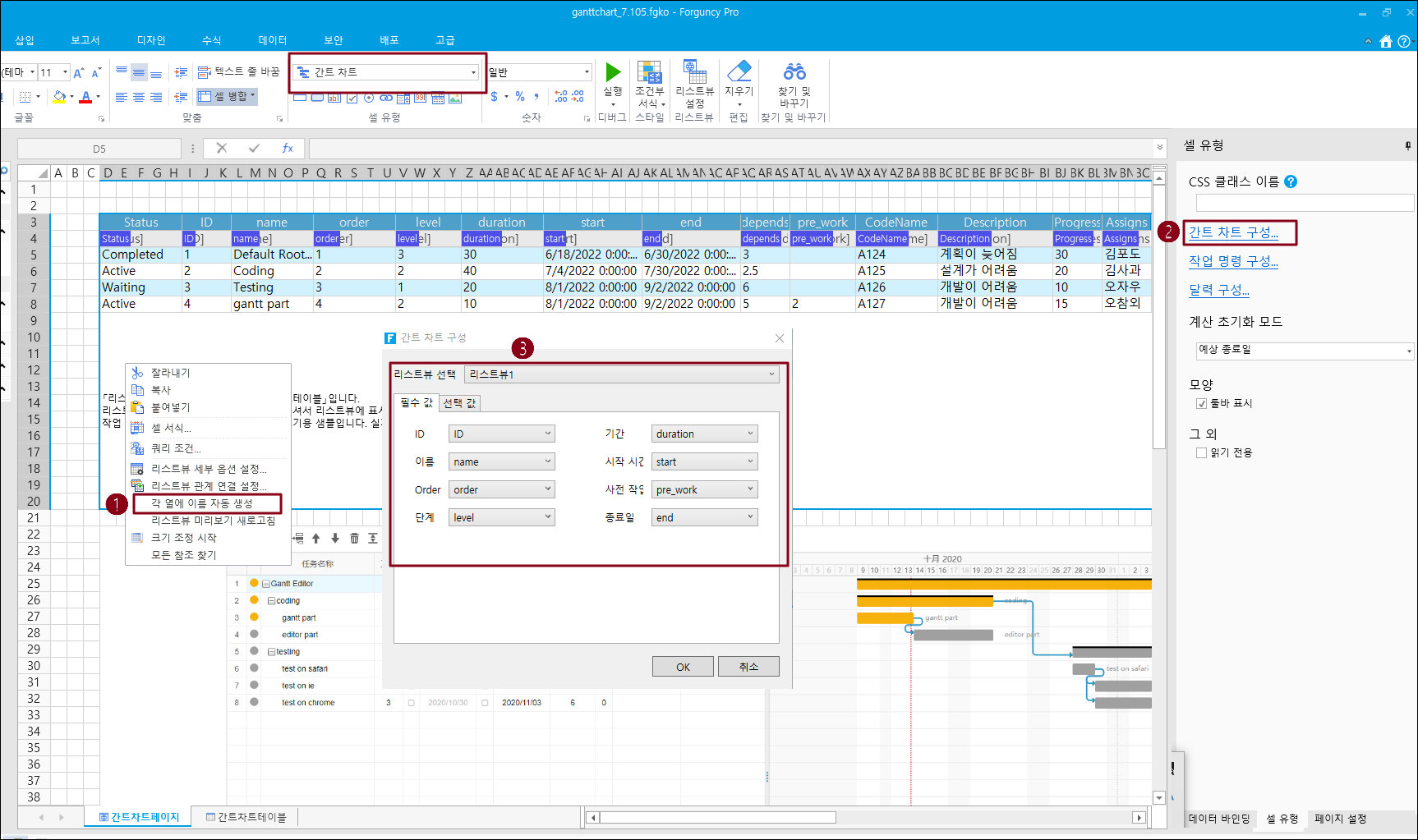
Task: Click the fill color bucket icon
Action: pos(58,97)
